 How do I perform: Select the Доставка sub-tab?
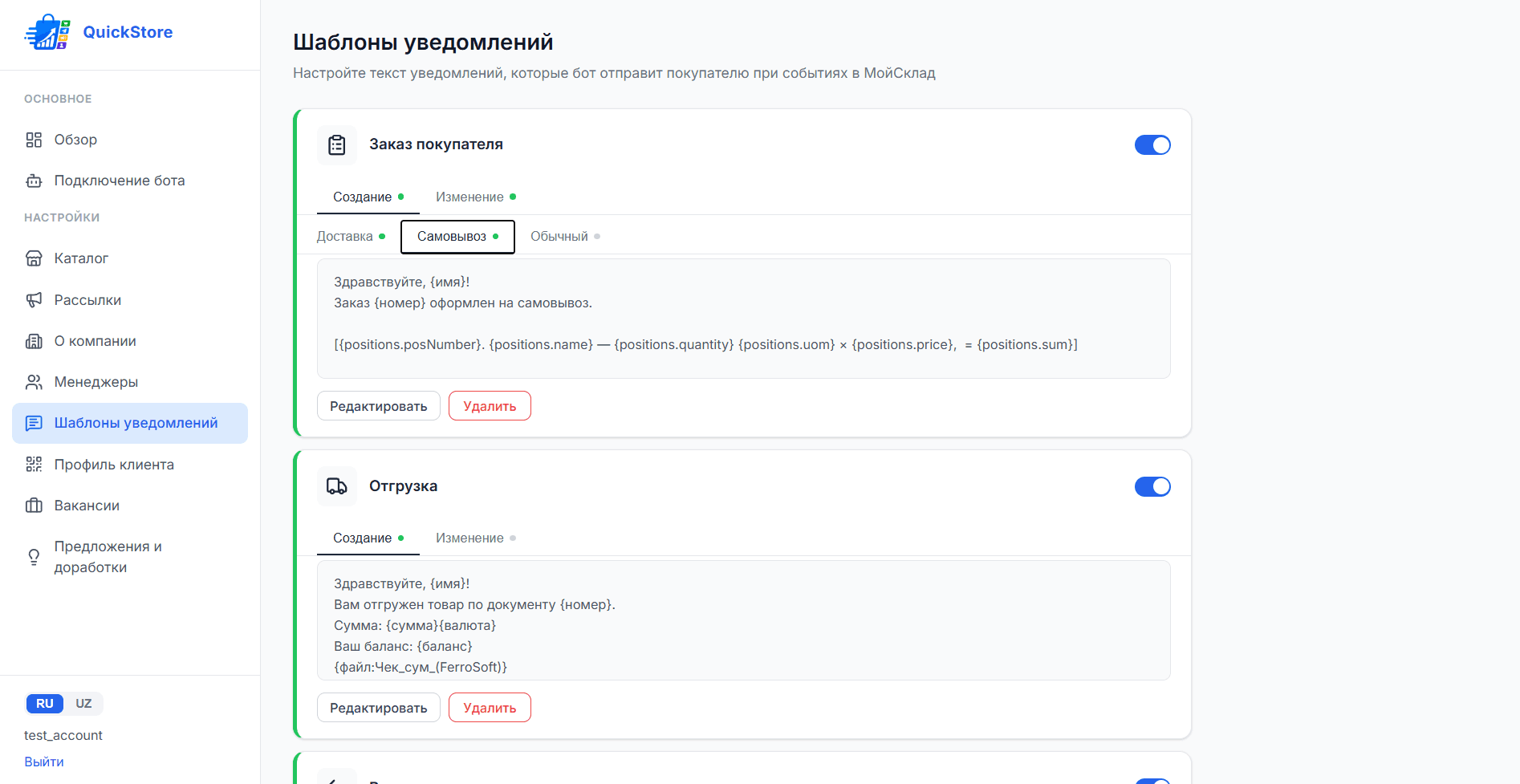pos(351,237)
